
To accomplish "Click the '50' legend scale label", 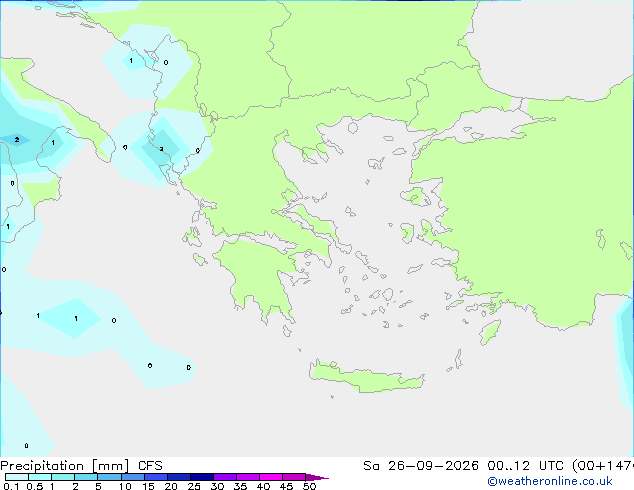I will (309, 486).
